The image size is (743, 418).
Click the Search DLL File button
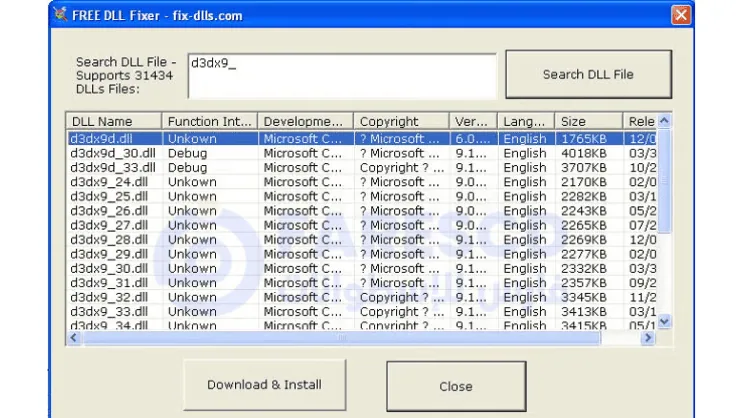coord(587,74)
